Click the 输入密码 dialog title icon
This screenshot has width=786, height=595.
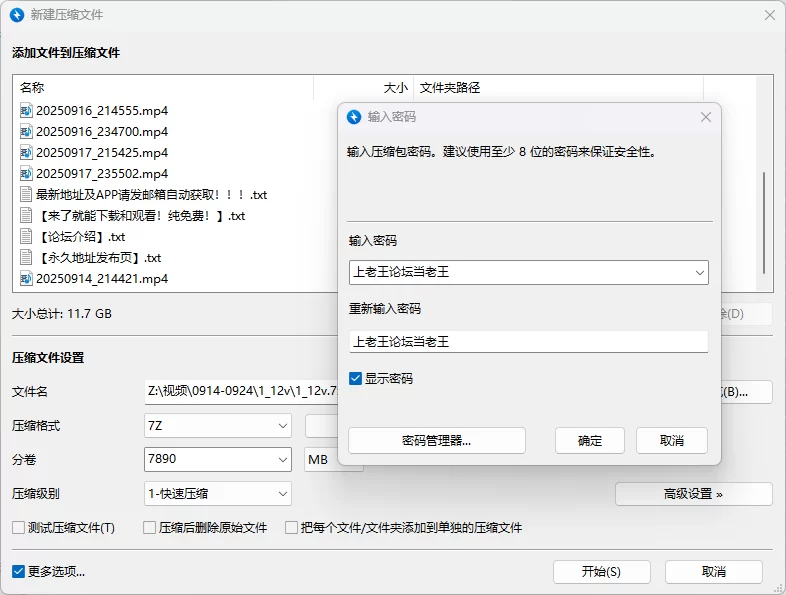coord(354,117)
